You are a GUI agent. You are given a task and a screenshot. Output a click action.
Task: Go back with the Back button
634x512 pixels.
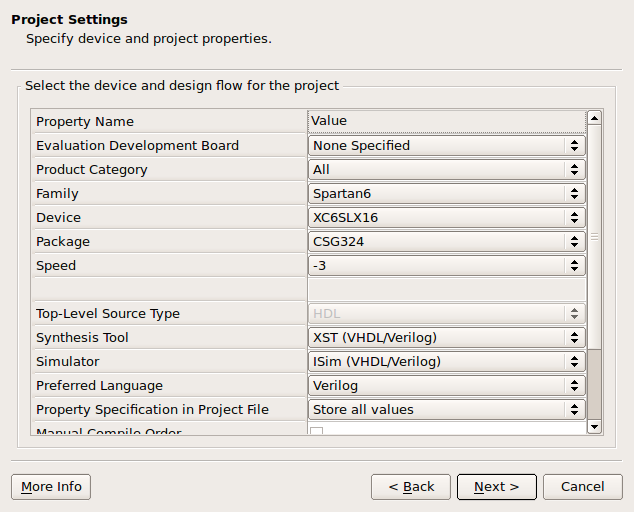411,487
